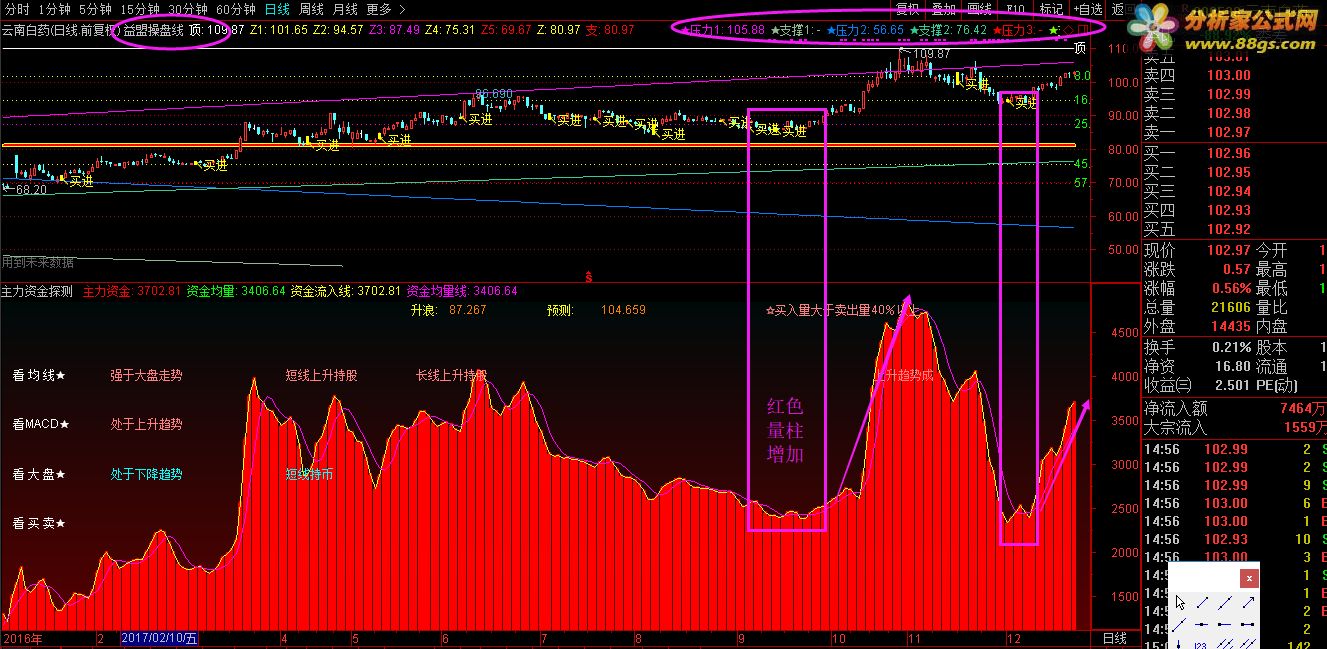1327x649 pixels.
Task: Click the 强于大盘走势 status text
Action: point(147,376)
